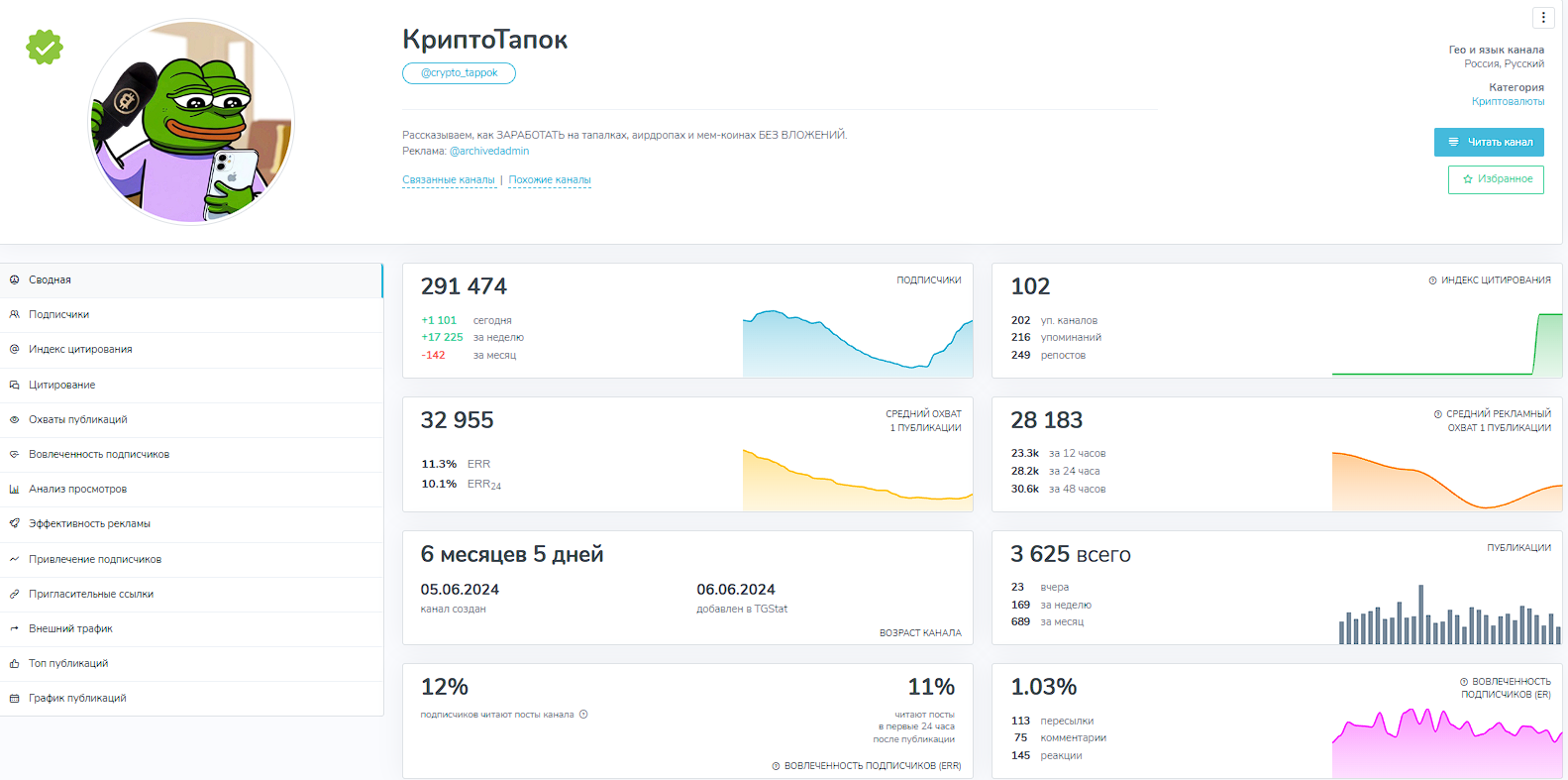The image size is (1568, 780).
Task: Click the '3 625 всего' publications total
Action: coord(1071,554)
